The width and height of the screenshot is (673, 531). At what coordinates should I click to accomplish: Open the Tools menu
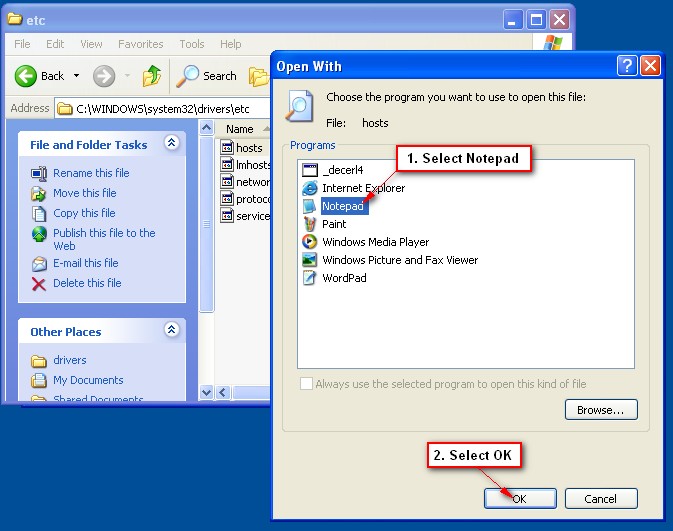point(191,44)
